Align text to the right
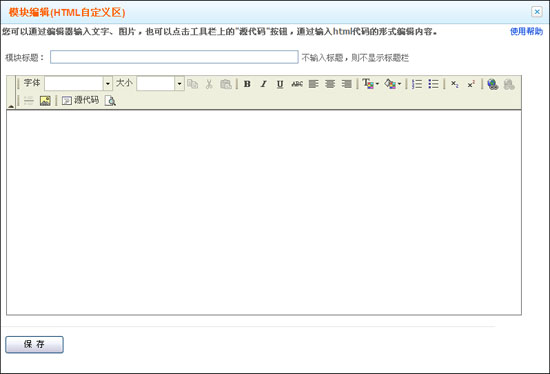550x374 pixels. pos(347,84)
